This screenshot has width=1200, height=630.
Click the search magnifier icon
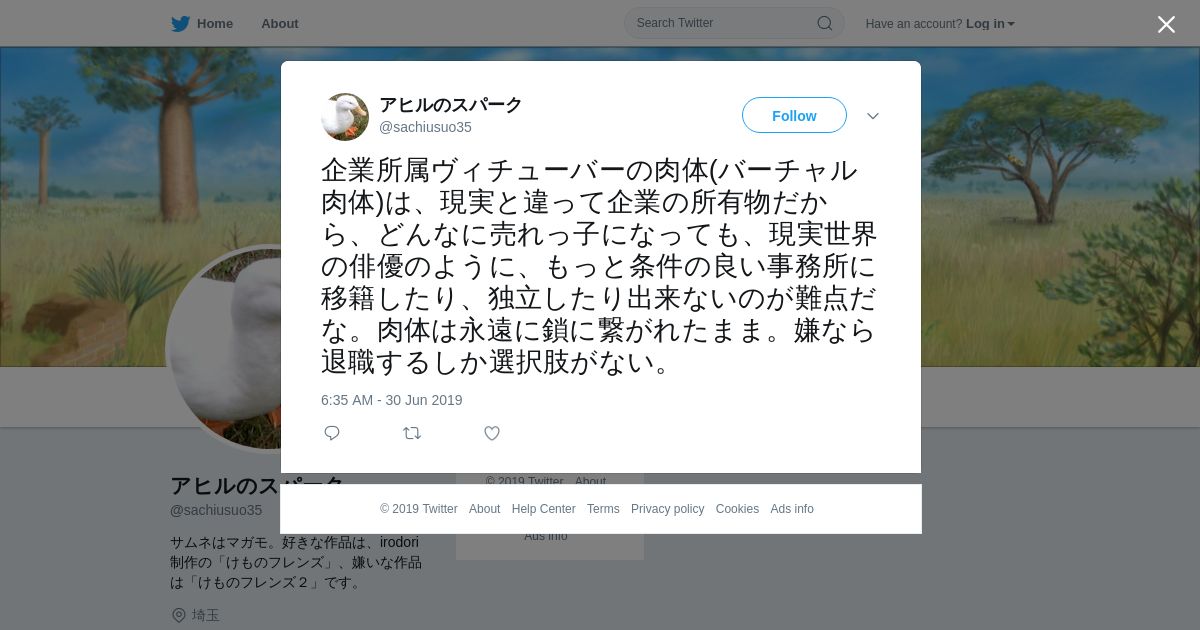point(825,23)
